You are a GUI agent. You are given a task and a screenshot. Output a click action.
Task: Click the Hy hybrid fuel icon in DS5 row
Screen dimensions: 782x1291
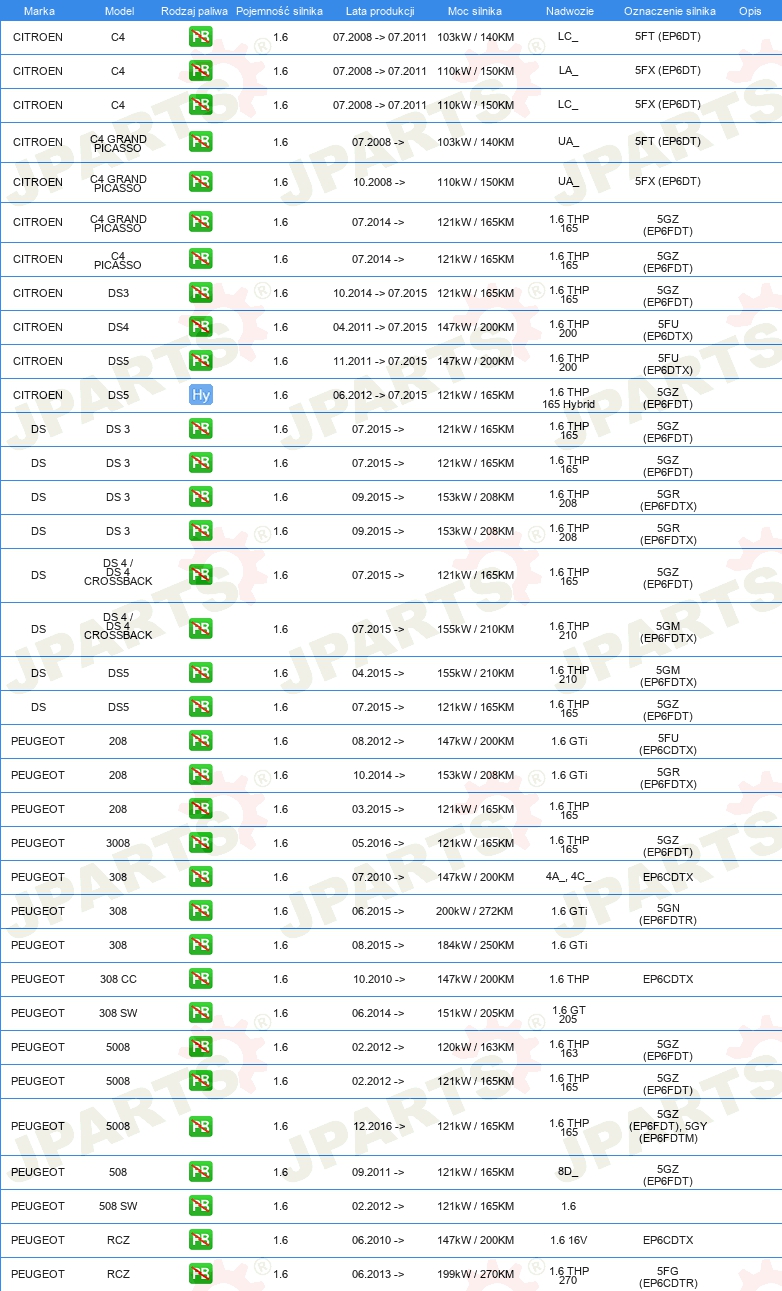coord(201,395)
